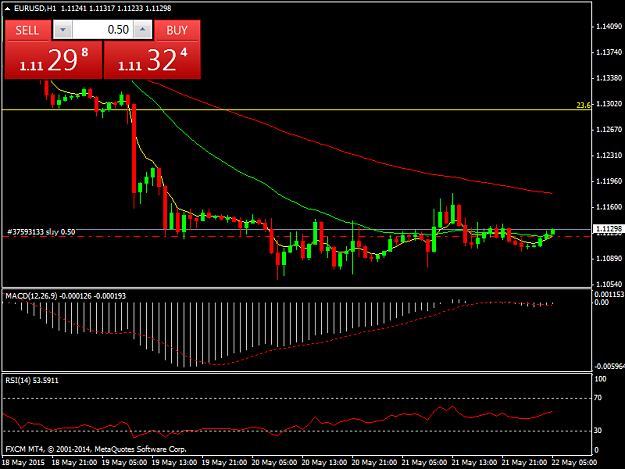Image resolution: width=625 pixels, height=469 pixels.
Task: Click the SELL button
Action: (x=28, y=30)
